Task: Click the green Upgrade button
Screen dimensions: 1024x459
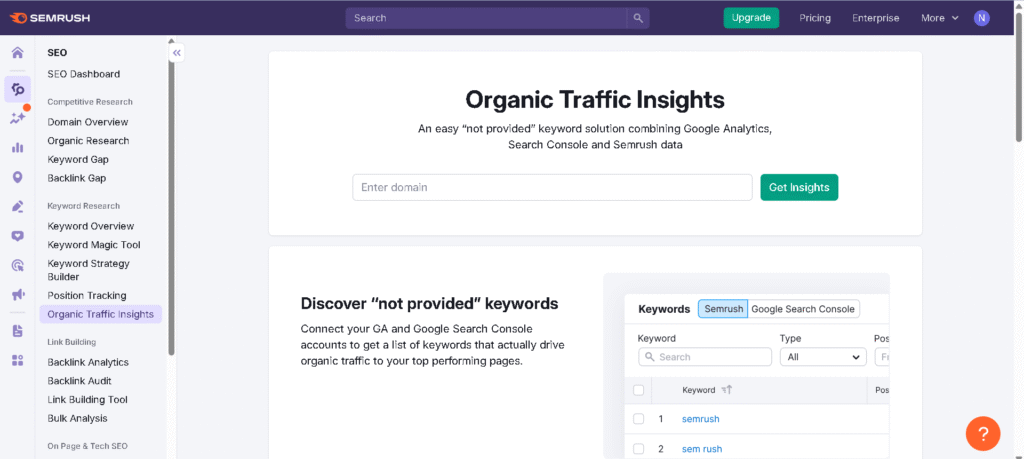Action: [751, 18]
